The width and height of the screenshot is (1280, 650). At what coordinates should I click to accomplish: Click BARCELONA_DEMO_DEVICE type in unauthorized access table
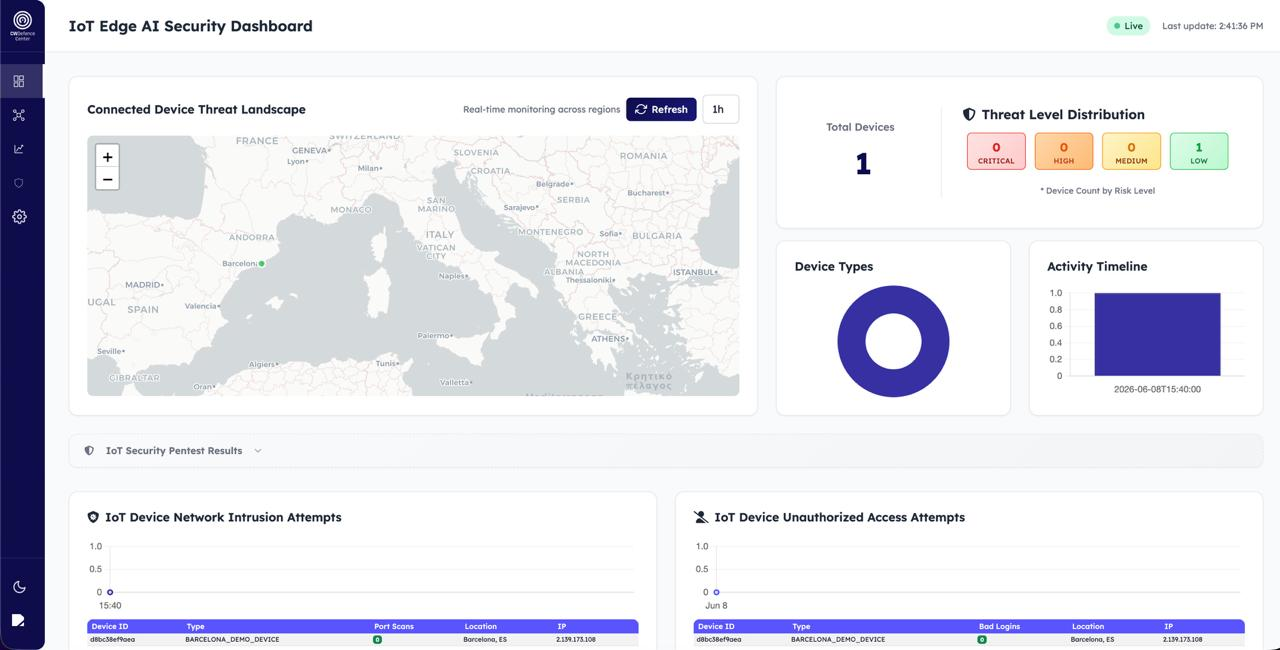pyautogui.click(x=838, y=639)
